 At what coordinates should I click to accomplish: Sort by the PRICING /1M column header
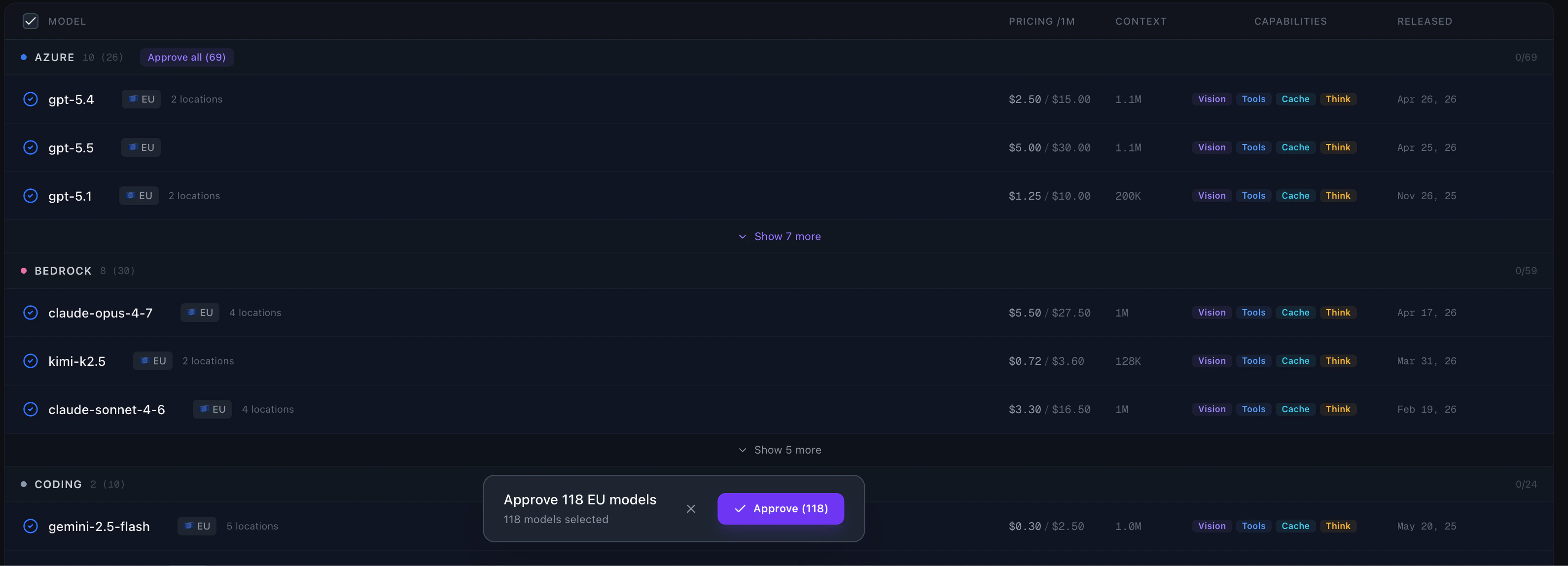click(x=1041, y=21)
